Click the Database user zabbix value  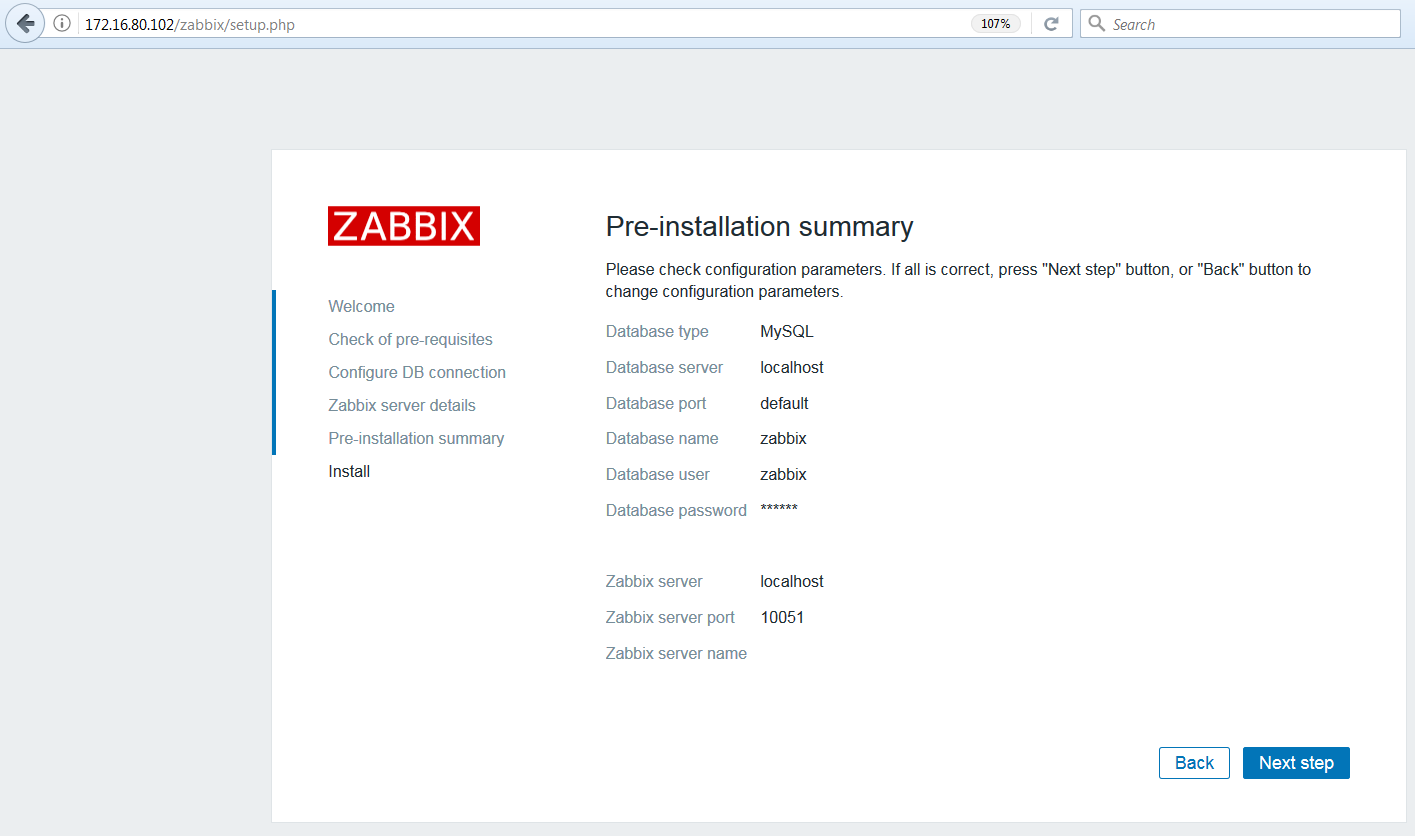coord(783,474)
